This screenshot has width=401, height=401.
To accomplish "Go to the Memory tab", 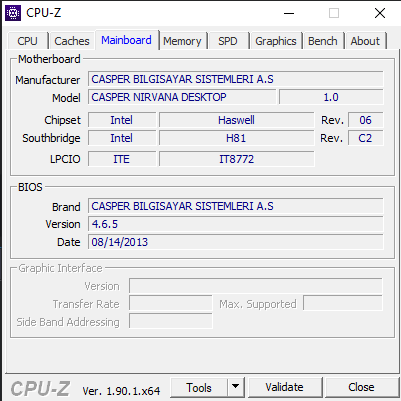I will (182, 41).
